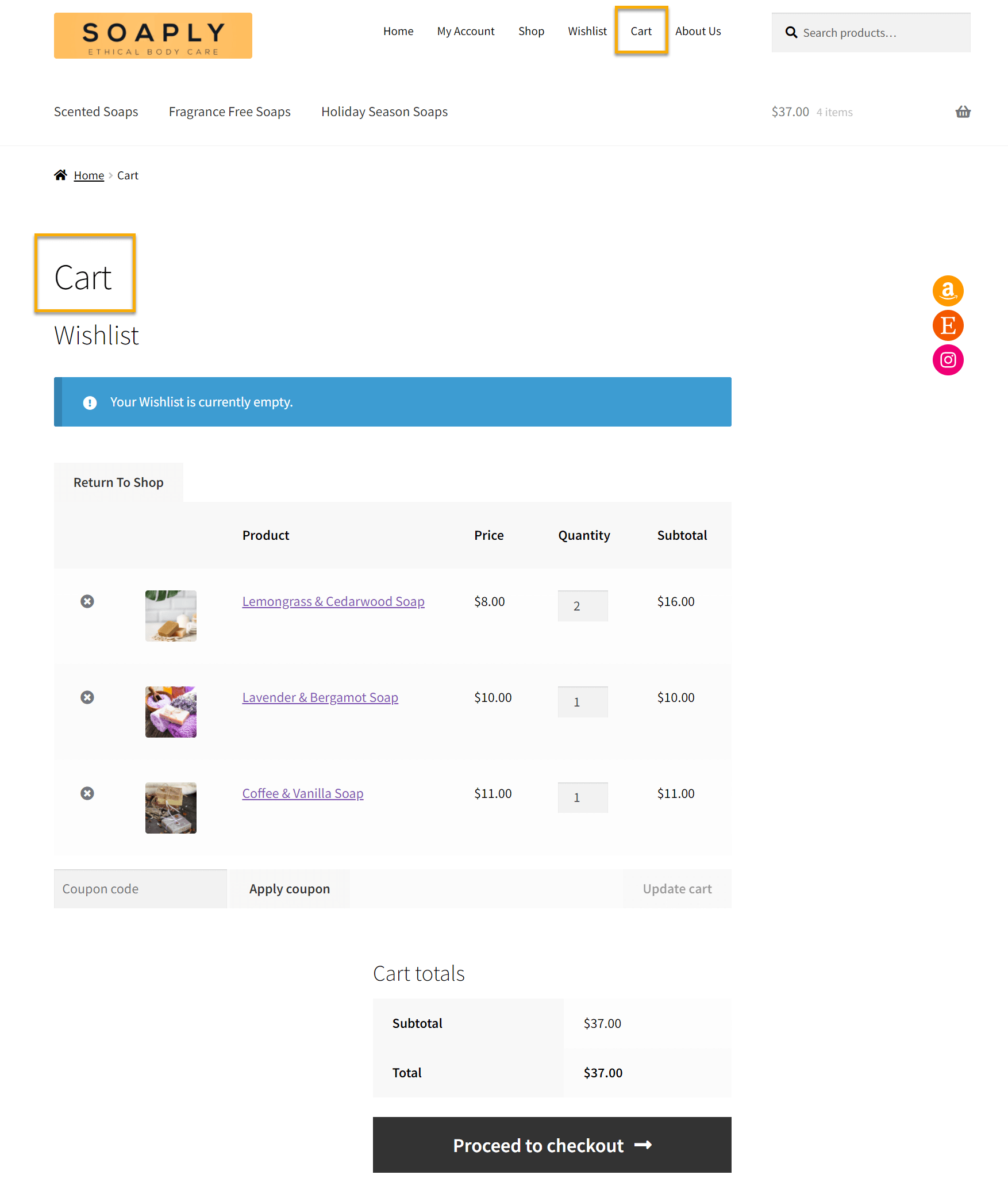Open the Etsy social icon
1008x1190 pixels.
pos(948,325)
